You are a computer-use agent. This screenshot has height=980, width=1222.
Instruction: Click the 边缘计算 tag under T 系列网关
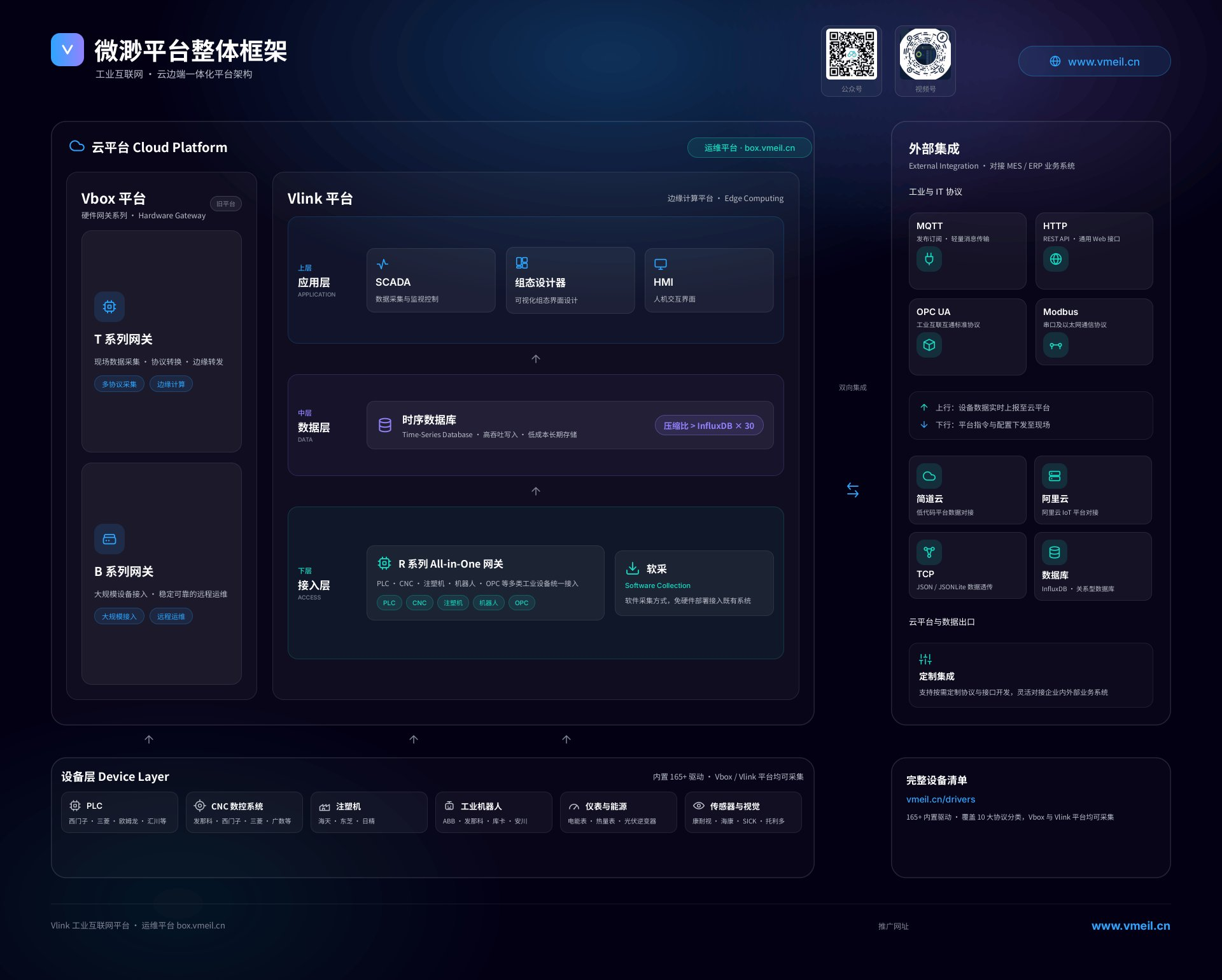171,384
